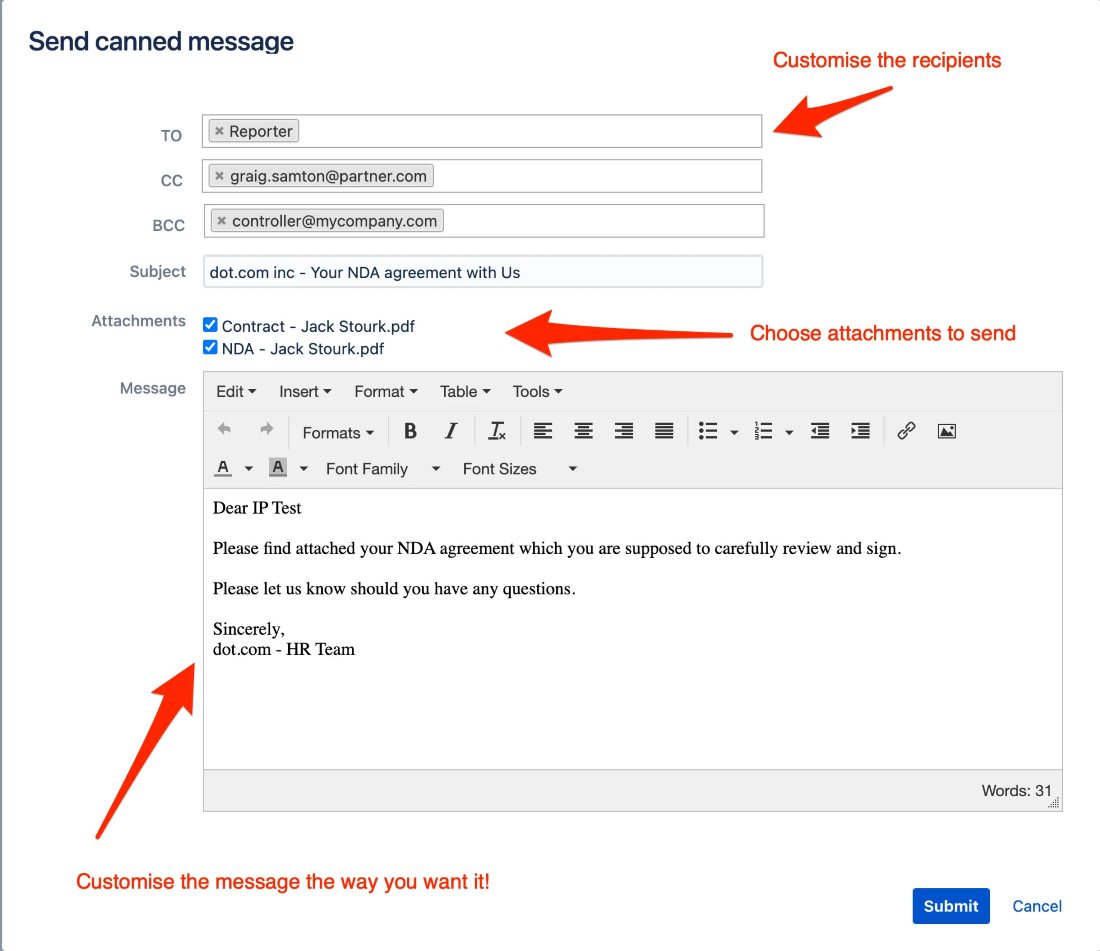Click the Insert link icon
Viewport: 1100px width, 951px height.
(906, 431)
